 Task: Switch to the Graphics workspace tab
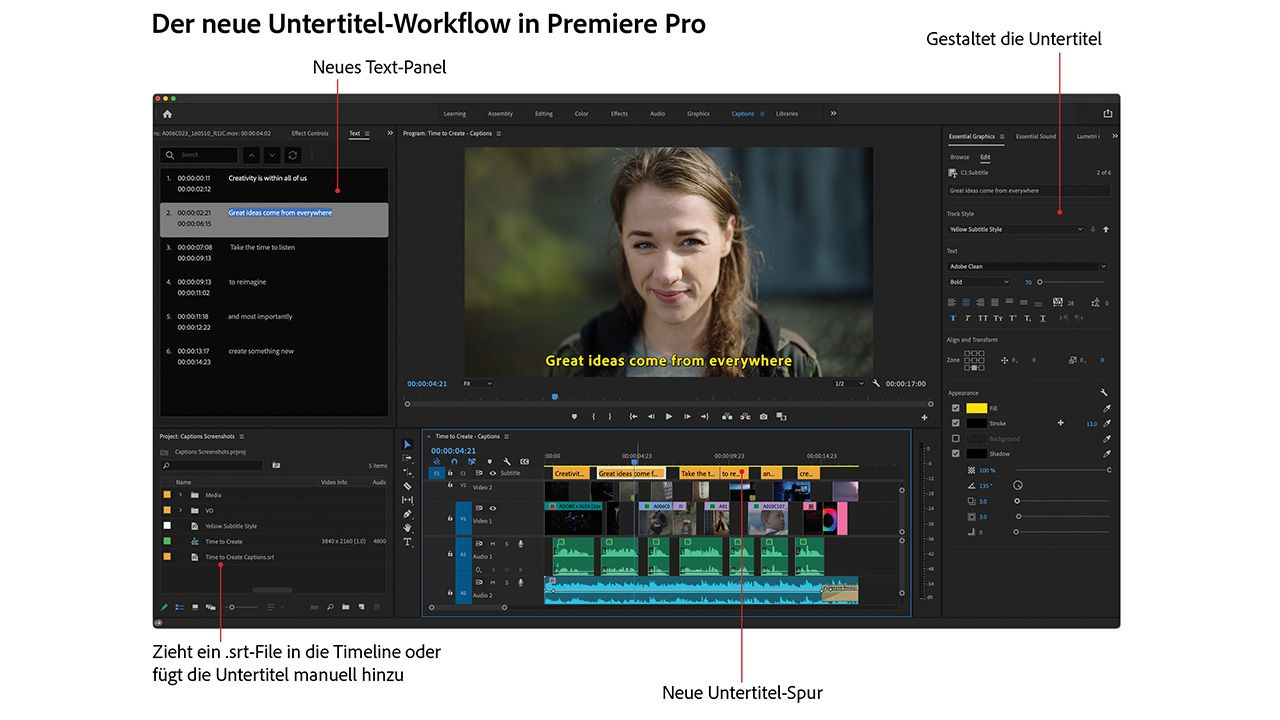[x=698, y=114]
